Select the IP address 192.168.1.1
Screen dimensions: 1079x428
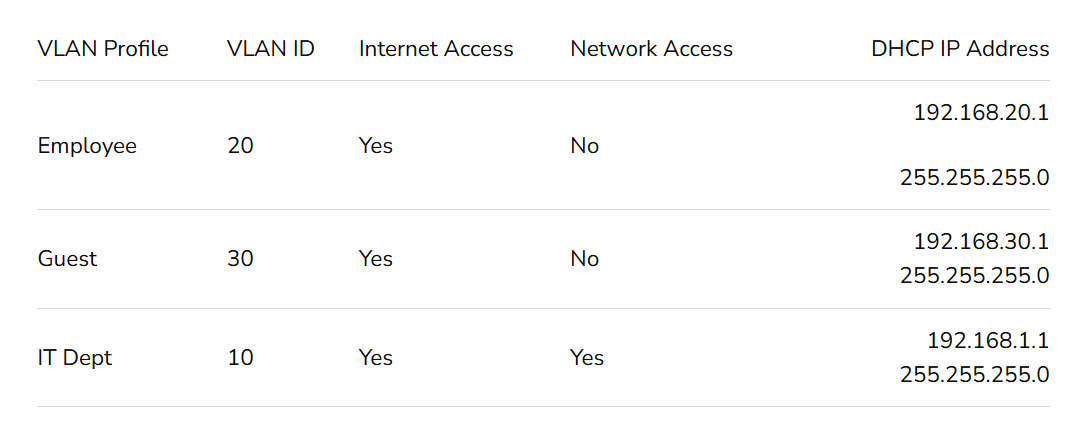987,341
